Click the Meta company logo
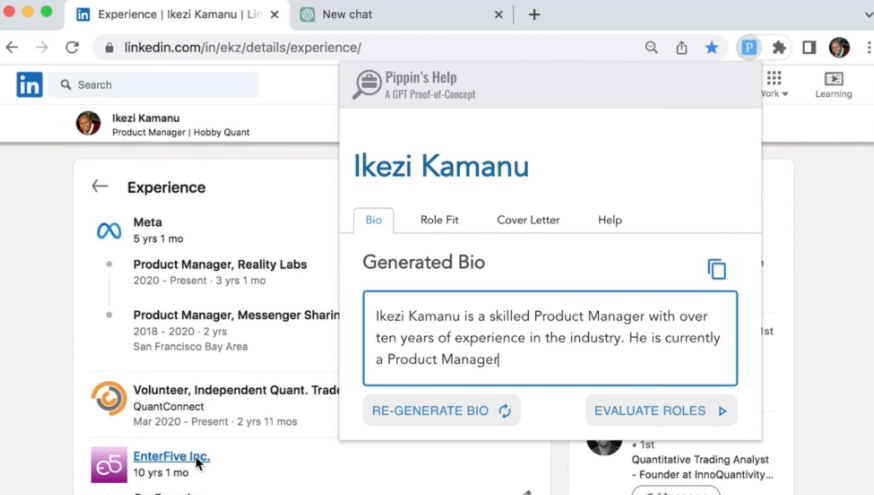This screenshot has width=874, height=495. pos(109,230)
